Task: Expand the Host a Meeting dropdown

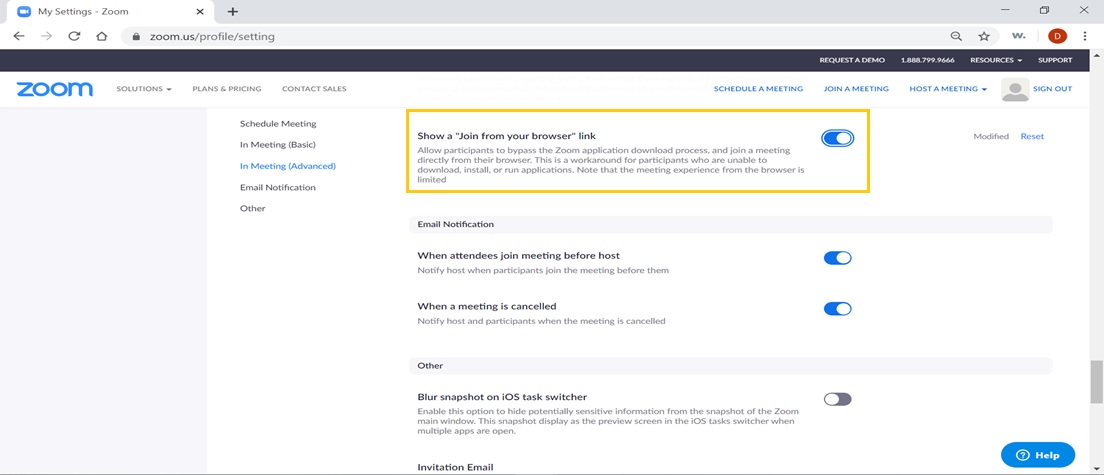Action: point(947,89)
